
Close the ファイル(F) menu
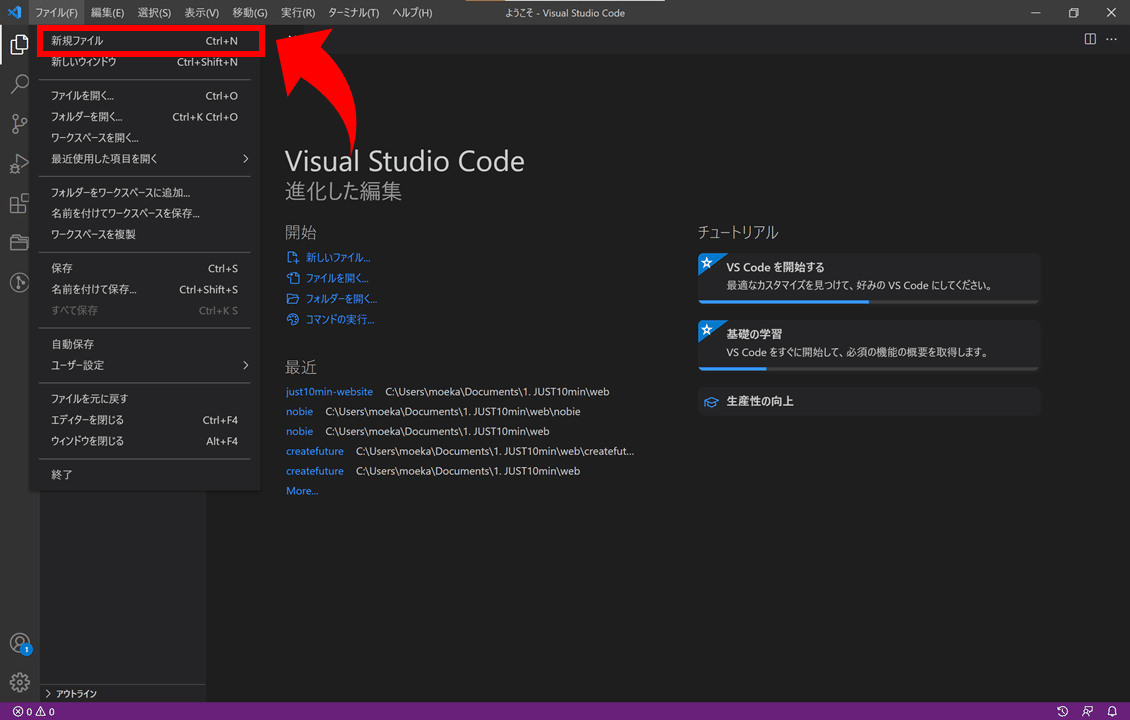coord(56,13)
